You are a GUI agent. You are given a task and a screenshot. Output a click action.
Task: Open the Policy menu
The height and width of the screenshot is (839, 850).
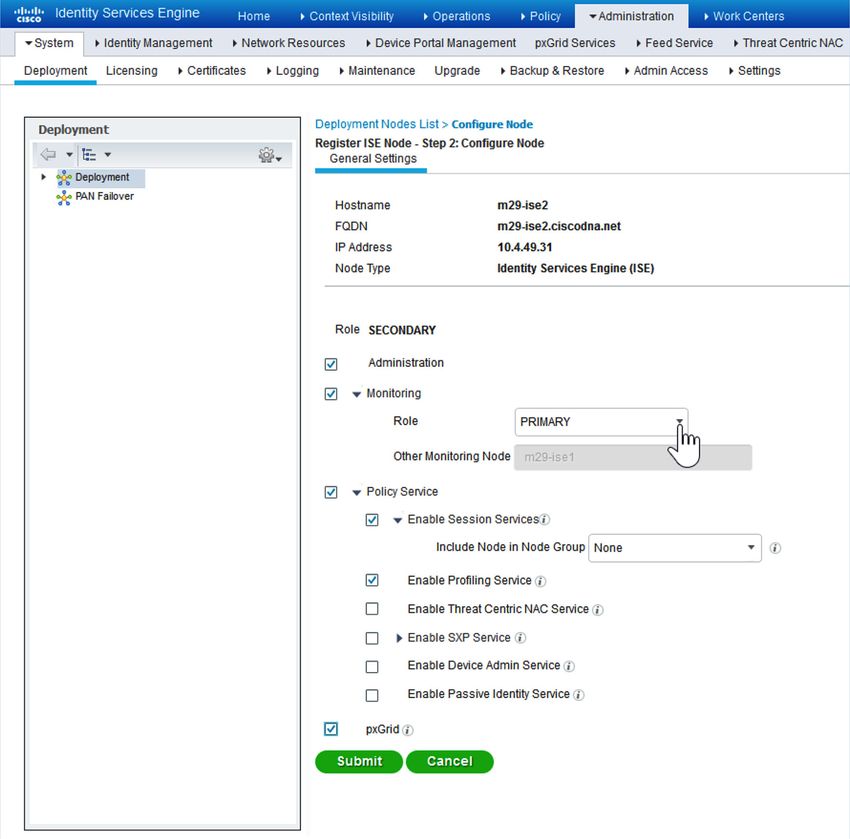click(540, 16)
